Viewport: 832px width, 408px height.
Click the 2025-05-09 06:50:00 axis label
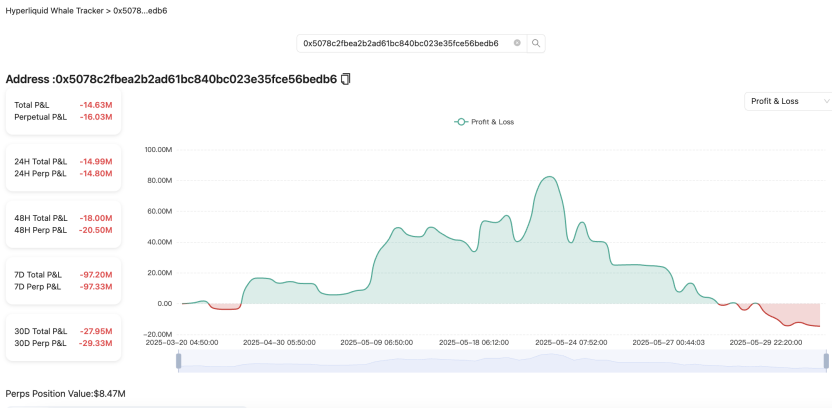pos(377,343)
